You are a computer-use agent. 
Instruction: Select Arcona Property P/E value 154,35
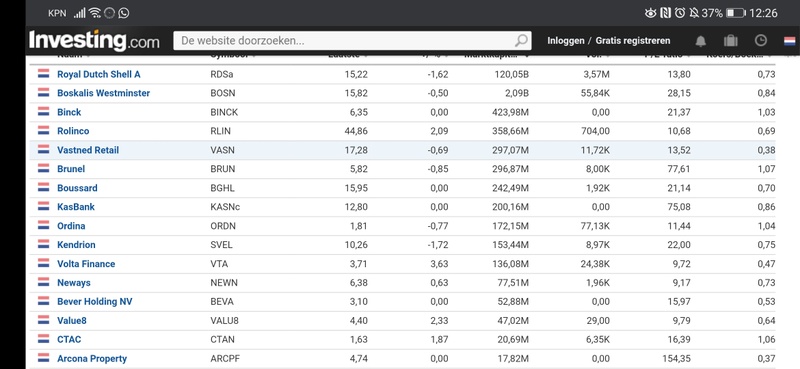pyautogui.click(x=676, y=359)
